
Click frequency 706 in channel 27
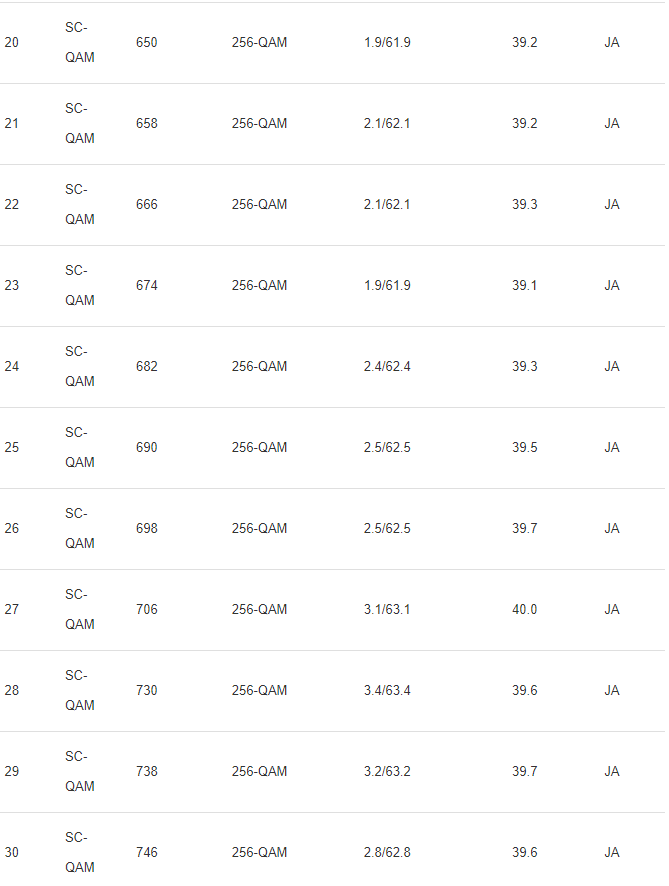[x=146, y=609]
